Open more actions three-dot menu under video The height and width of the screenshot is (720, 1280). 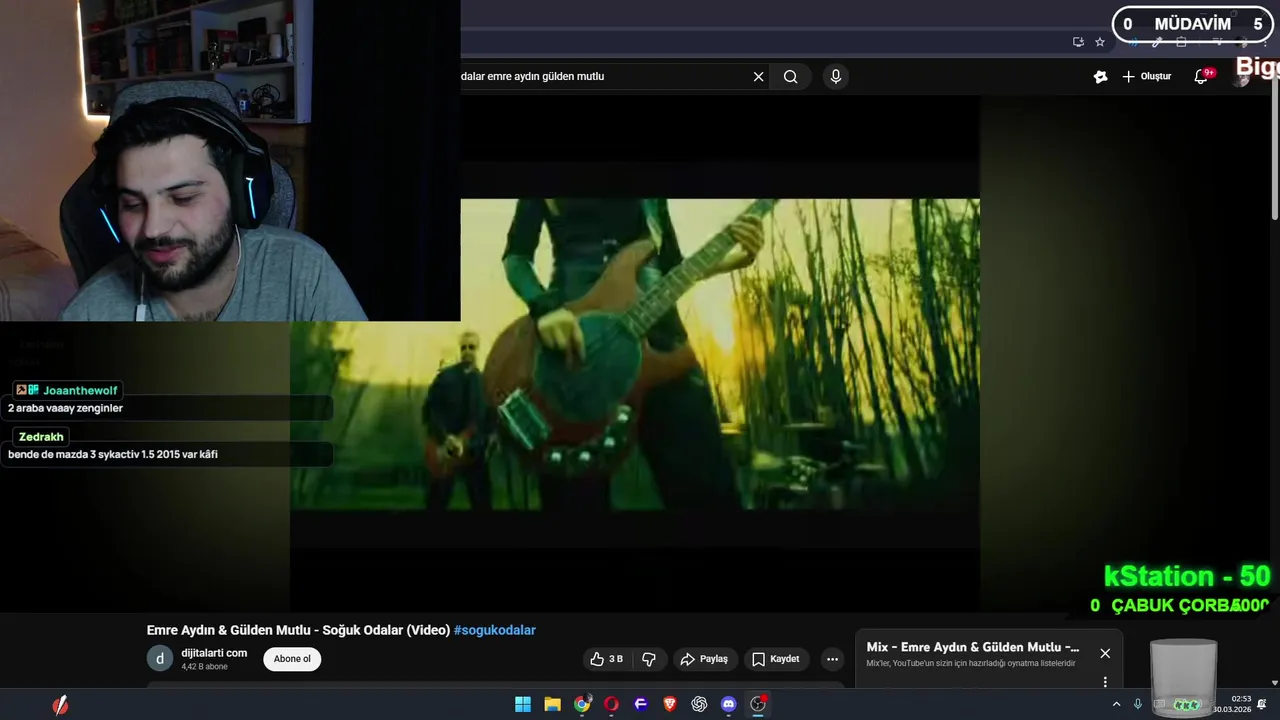coord(832,659)
